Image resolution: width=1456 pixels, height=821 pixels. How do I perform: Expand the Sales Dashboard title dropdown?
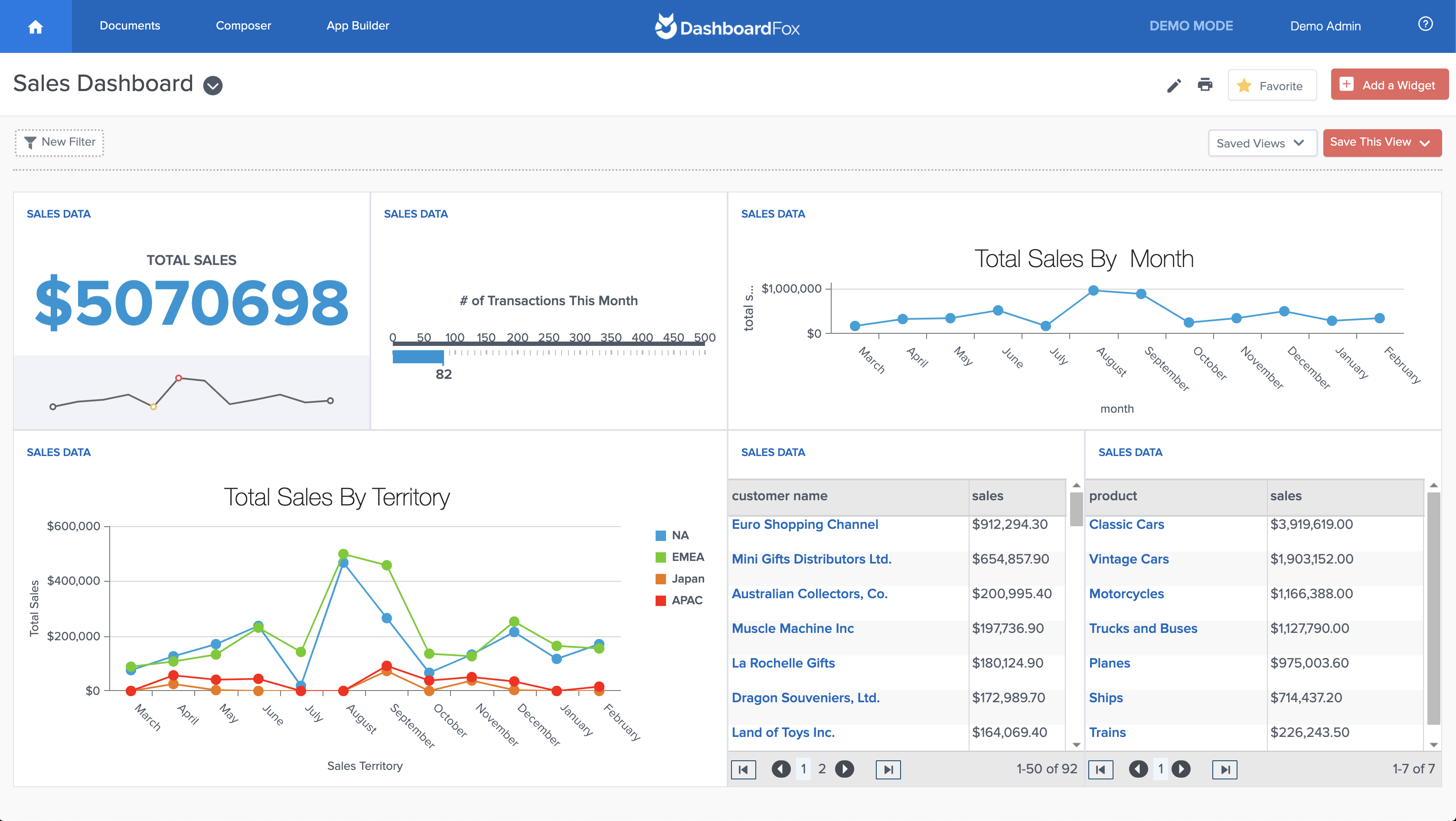[212, 85]
